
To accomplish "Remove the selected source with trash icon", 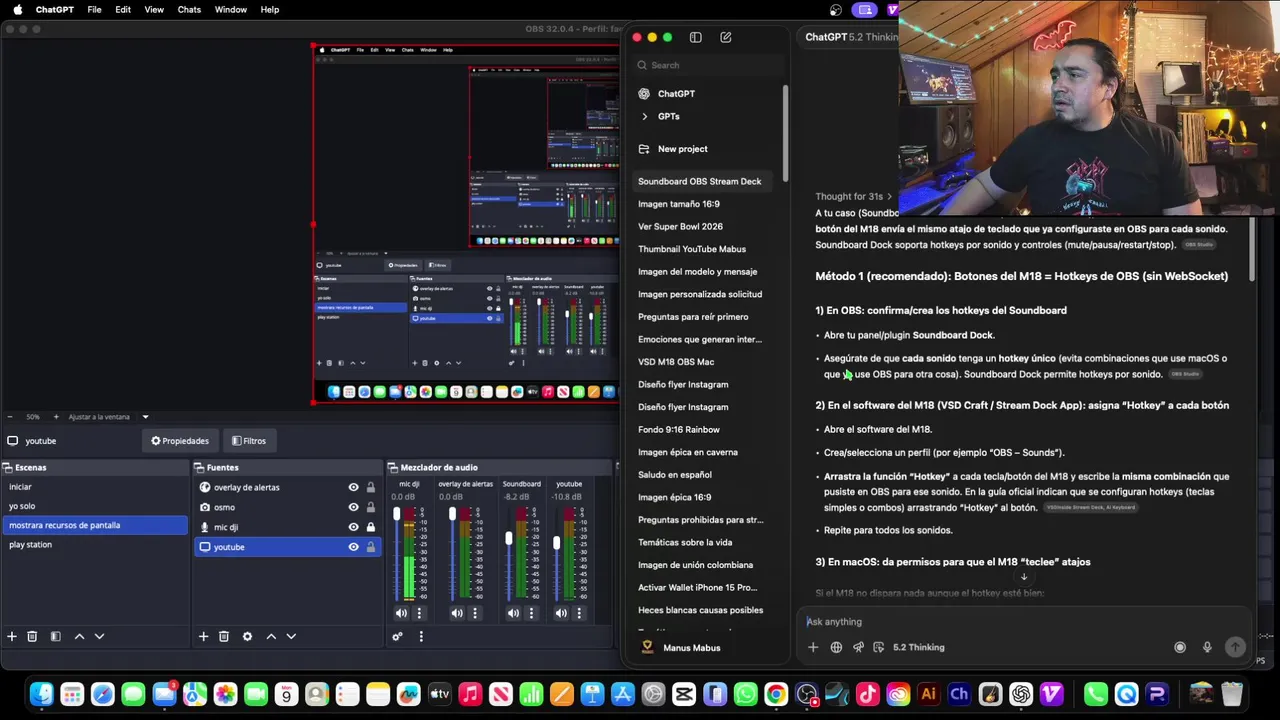I will 224,636.
